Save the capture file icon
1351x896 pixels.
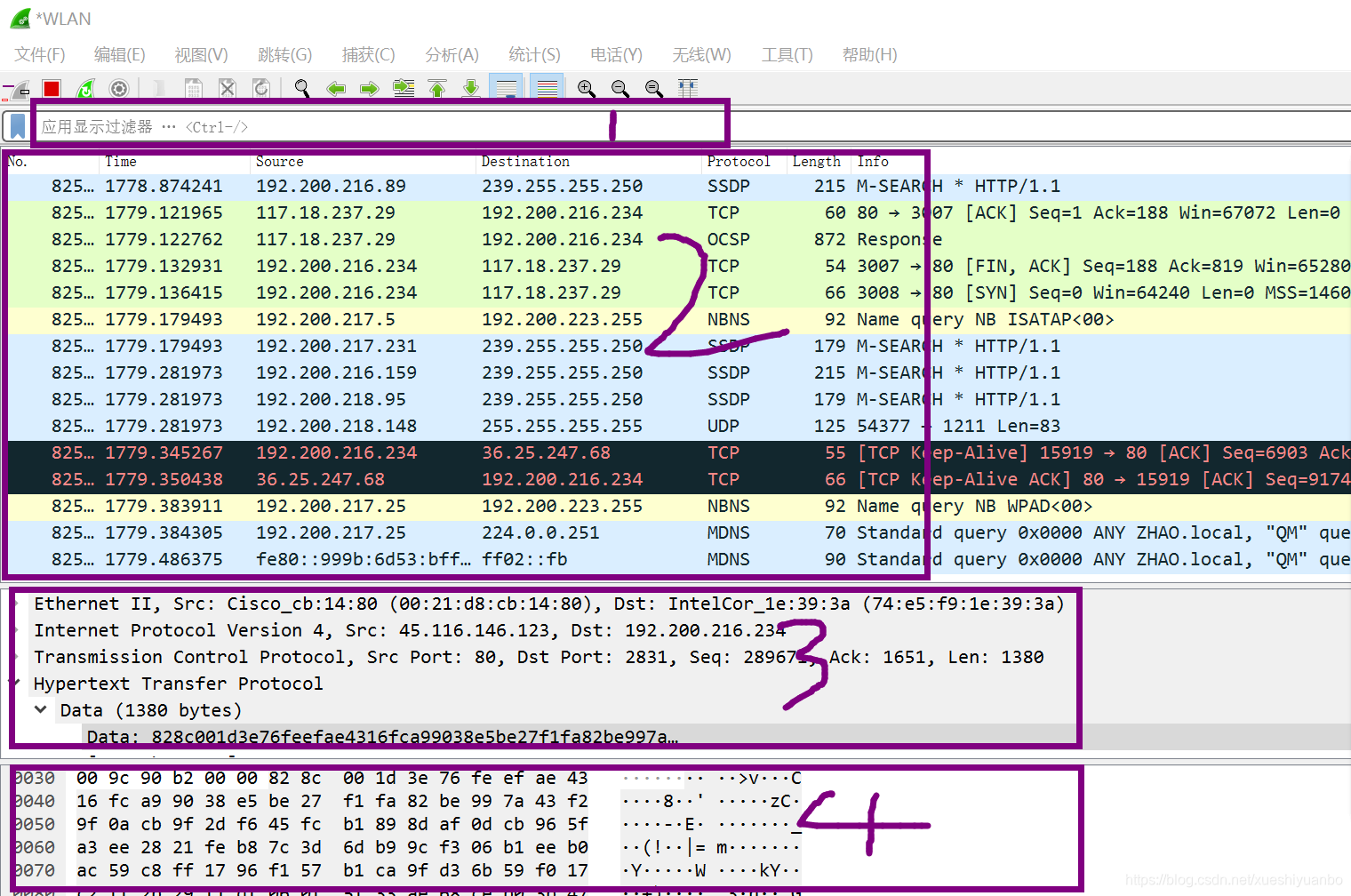point(193,88)
